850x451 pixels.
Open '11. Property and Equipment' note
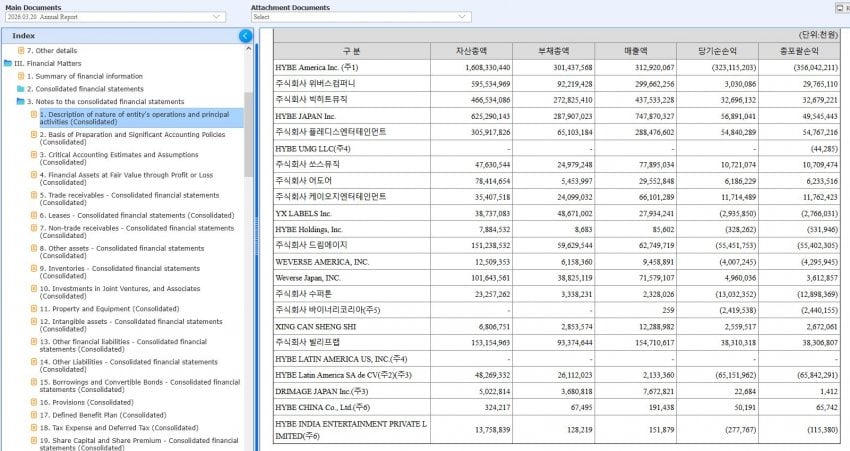(110, 309)
